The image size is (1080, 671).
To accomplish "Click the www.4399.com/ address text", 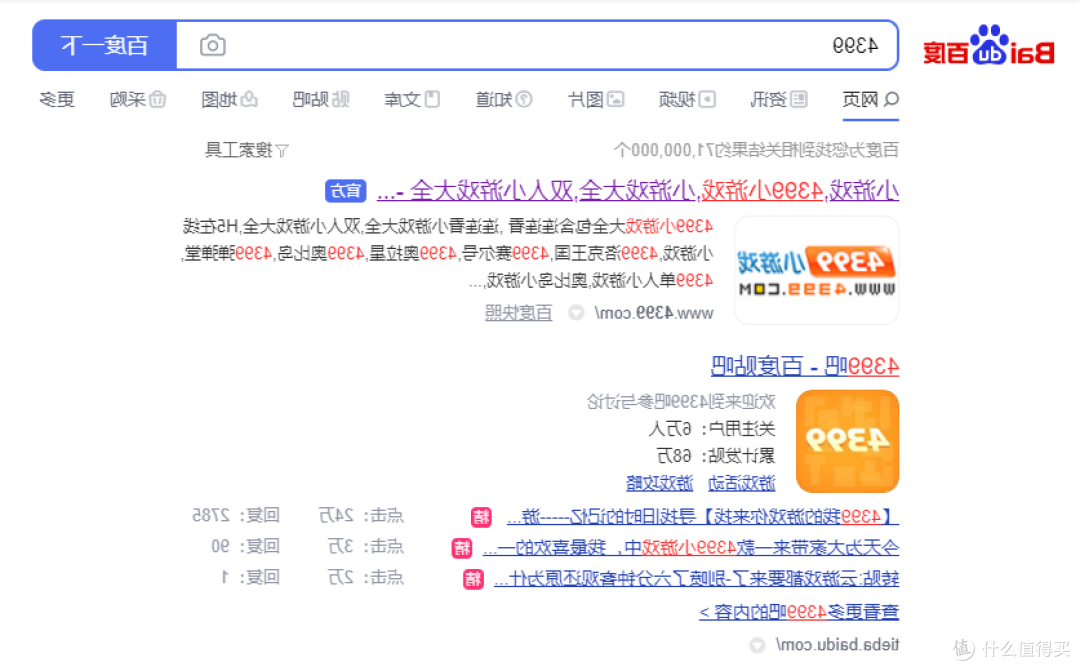I will click(654, 313).
